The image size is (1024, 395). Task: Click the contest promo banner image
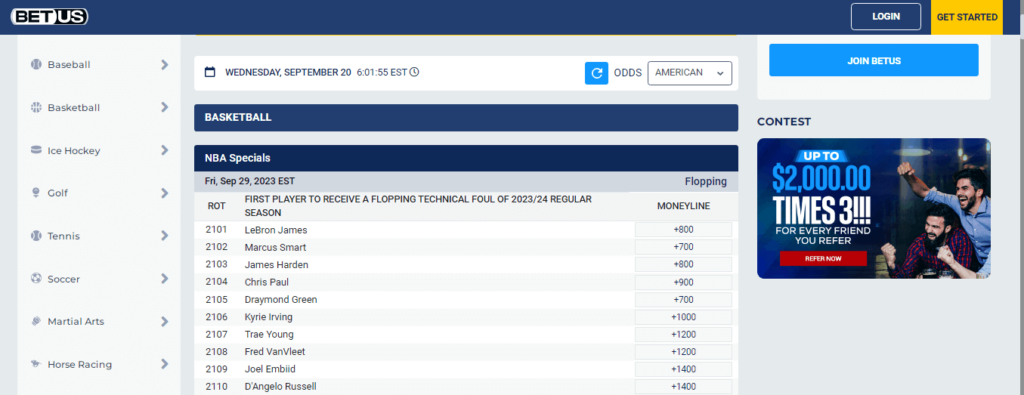pos(873,208)
